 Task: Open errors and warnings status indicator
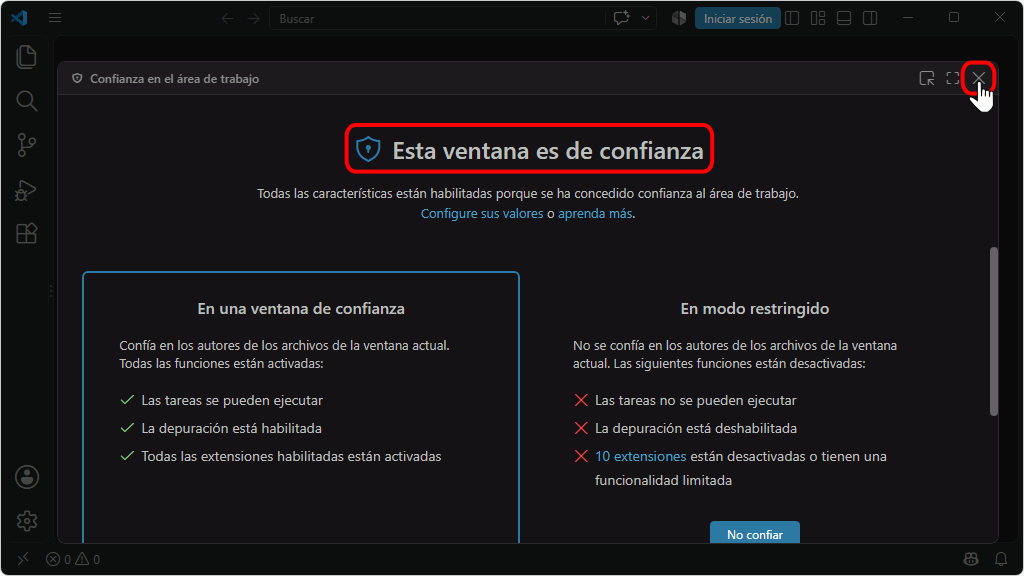click(x=73, y=559)
